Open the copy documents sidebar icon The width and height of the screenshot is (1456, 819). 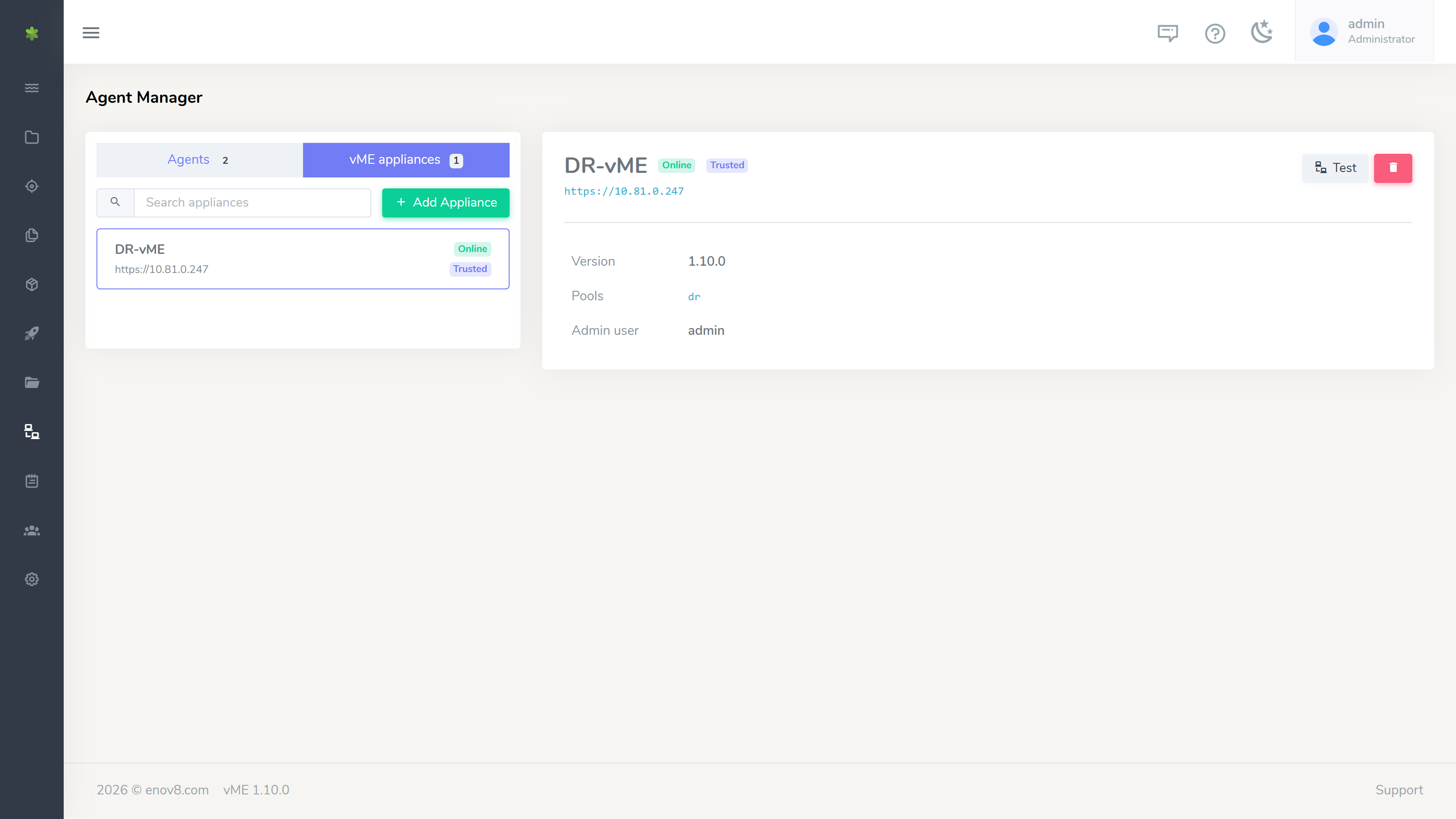pos(32,235)
